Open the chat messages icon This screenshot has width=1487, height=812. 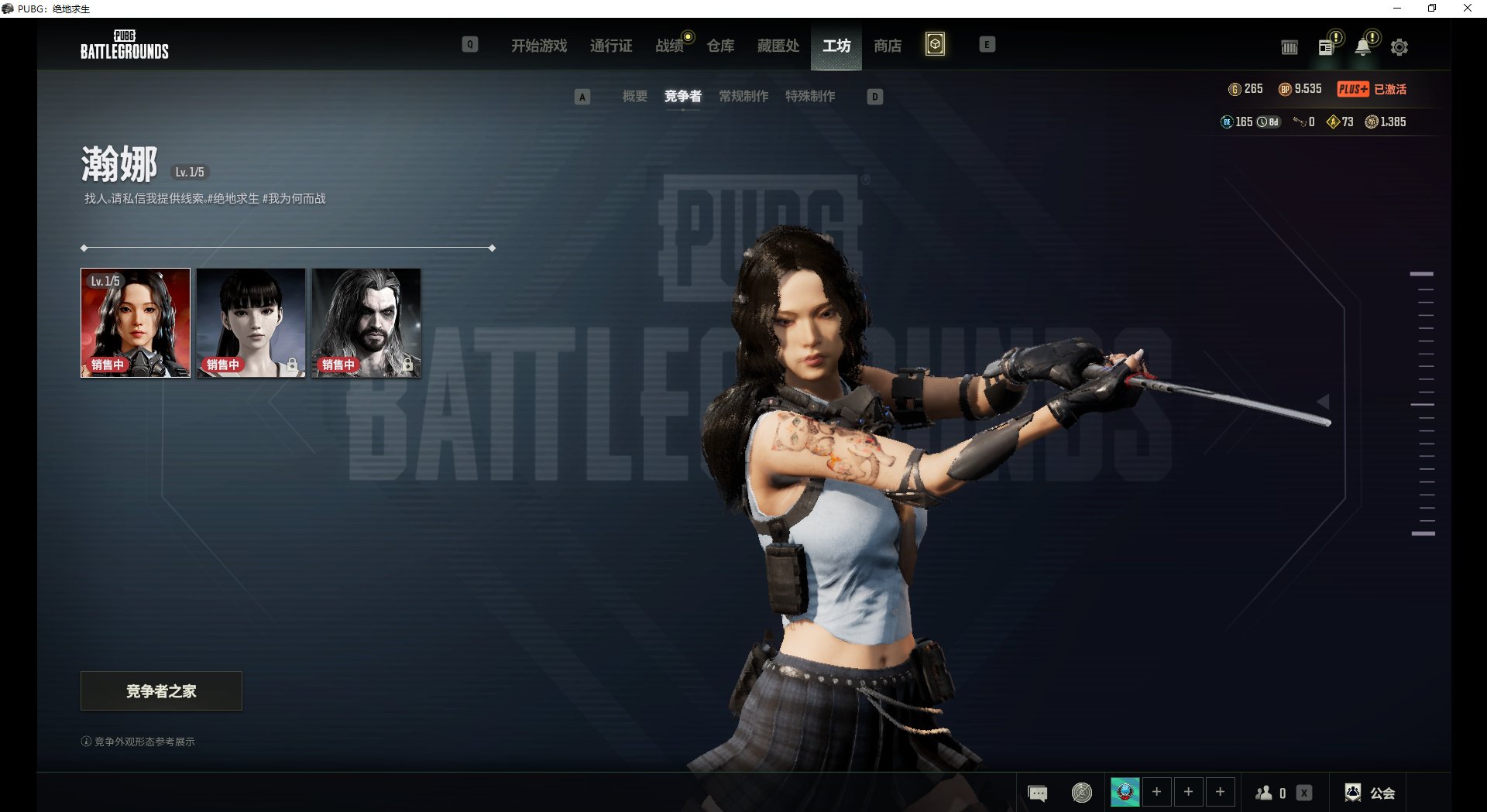tap(1037, 793)
